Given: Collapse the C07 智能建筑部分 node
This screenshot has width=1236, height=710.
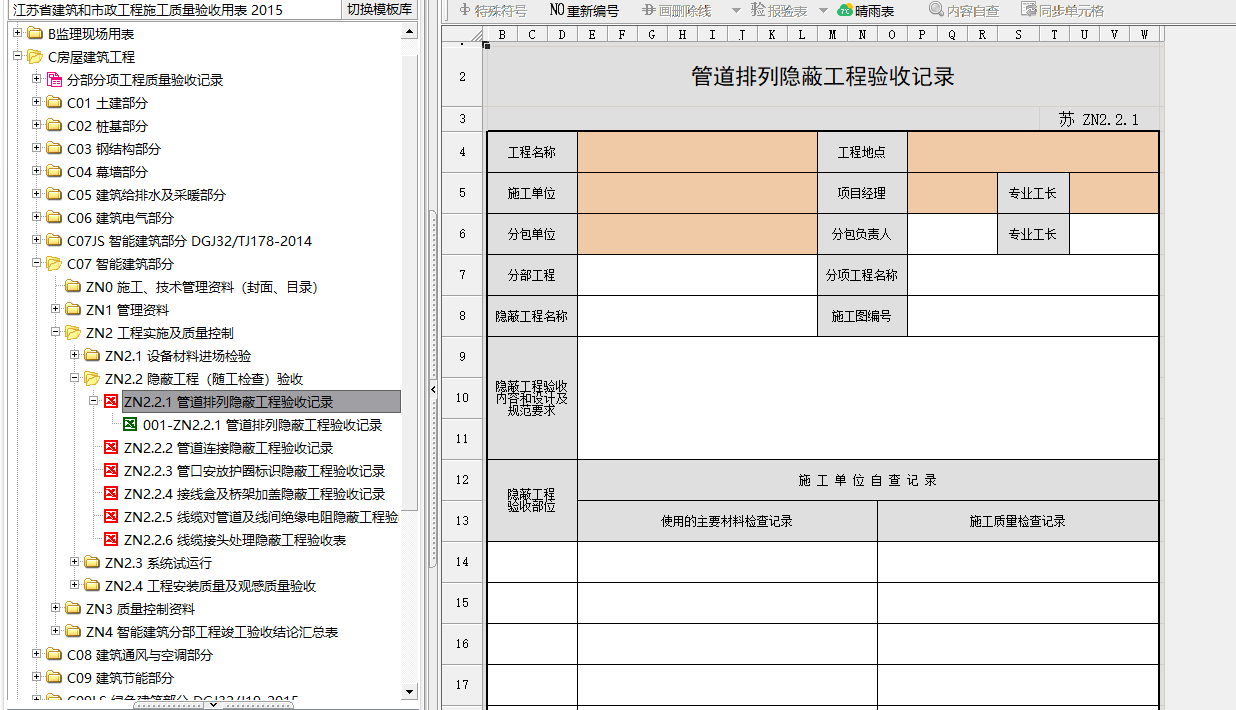Looking at the screenshot, I should pyautogui.click(x=37, y=264).
